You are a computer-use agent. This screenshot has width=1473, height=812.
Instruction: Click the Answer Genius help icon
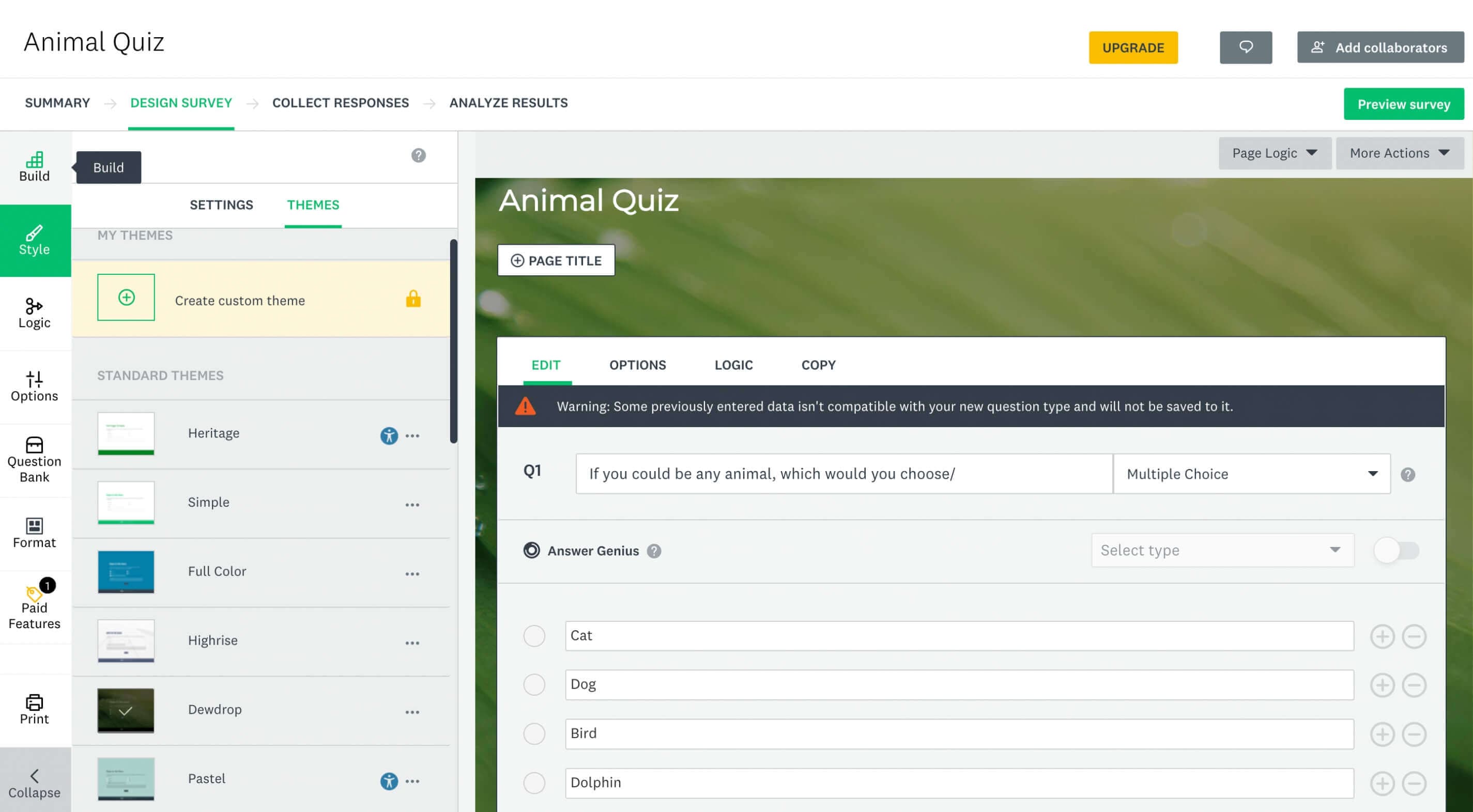point(654,551)
